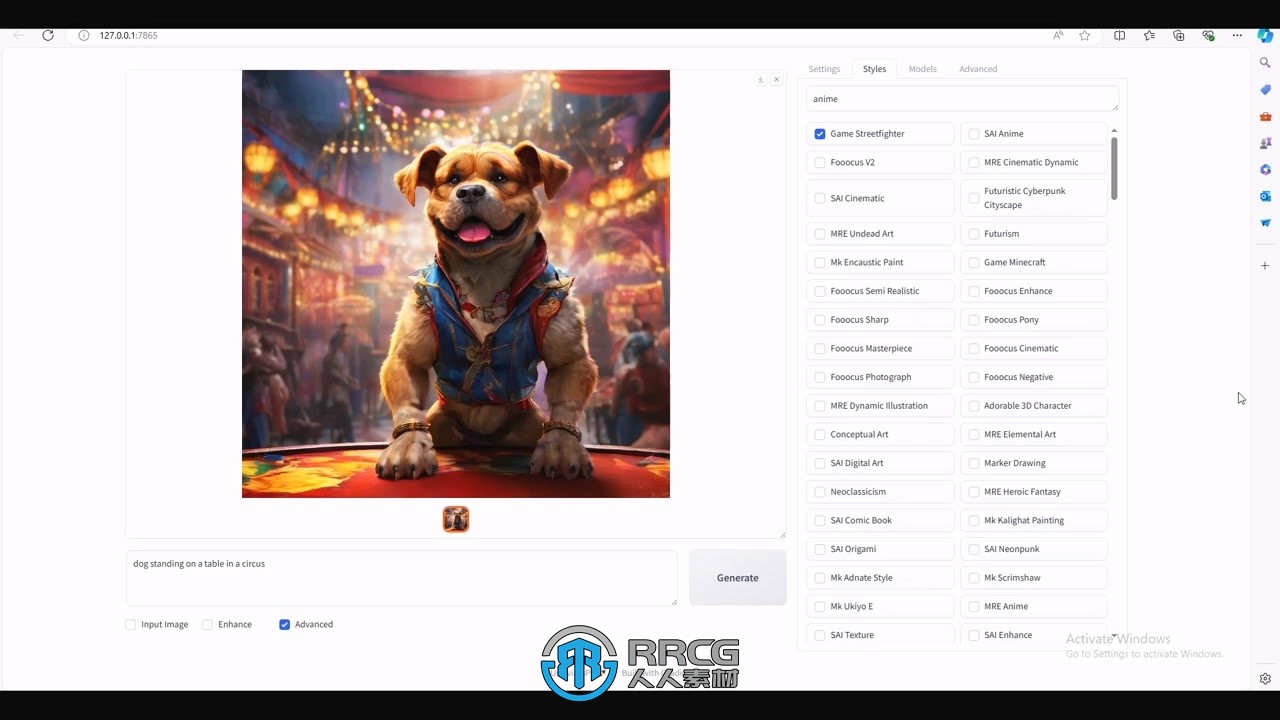Open sidebar Shopping tag icon
Image resolution: width=1280 pixels, height=720 pixels.
pos(1265,90)
